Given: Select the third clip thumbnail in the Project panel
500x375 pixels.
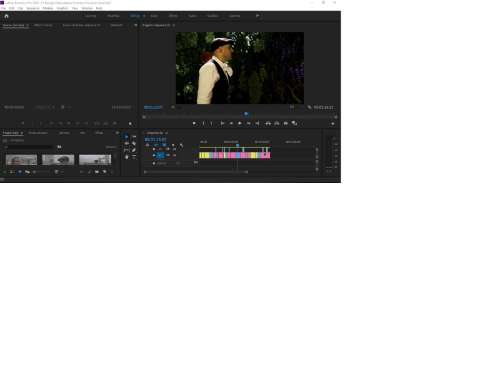Looking at the screenshot, I should tap(95, 160).
